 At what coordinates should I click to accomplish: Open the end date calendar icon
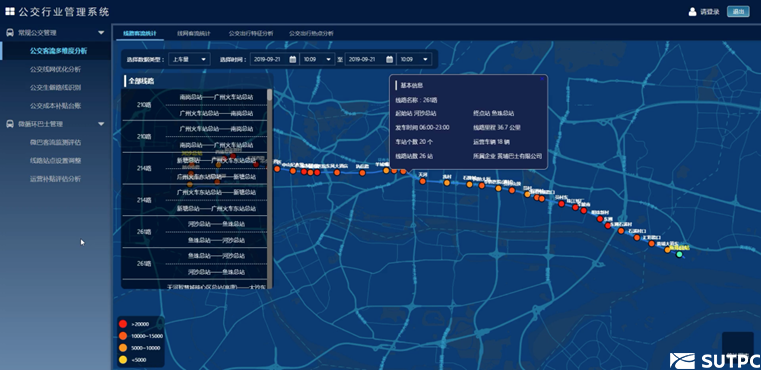tap(390, 59)
